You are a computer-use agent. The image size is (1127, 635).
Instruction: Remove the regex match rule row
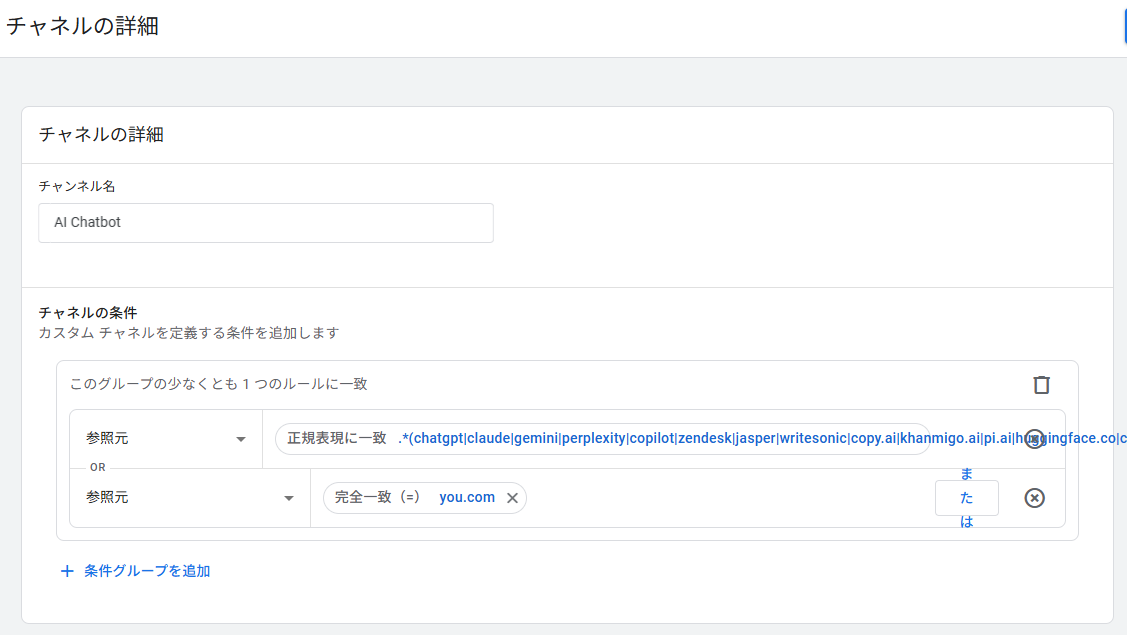[1034, 439]
